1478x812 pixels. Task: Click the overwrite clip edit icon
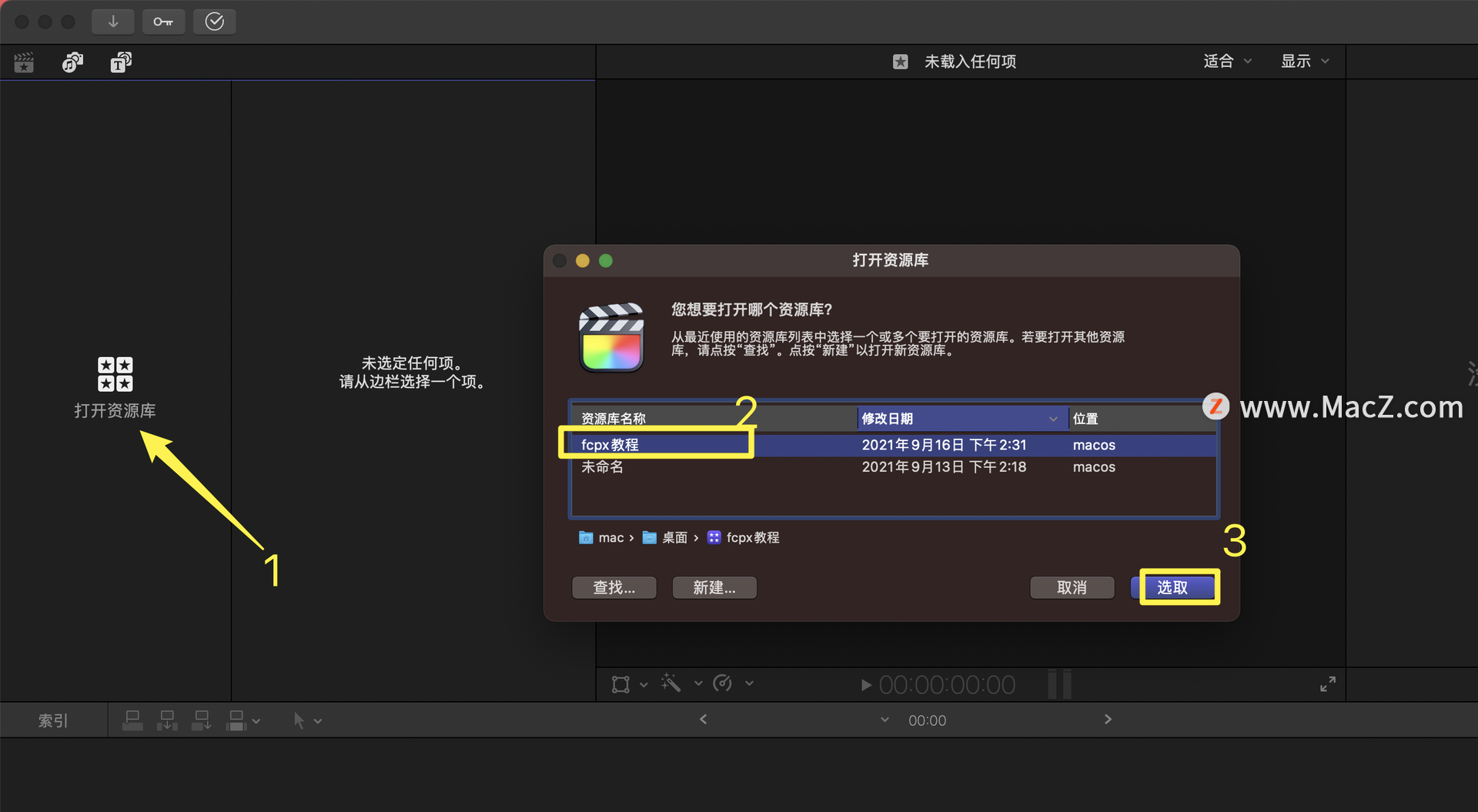(236, 720)
